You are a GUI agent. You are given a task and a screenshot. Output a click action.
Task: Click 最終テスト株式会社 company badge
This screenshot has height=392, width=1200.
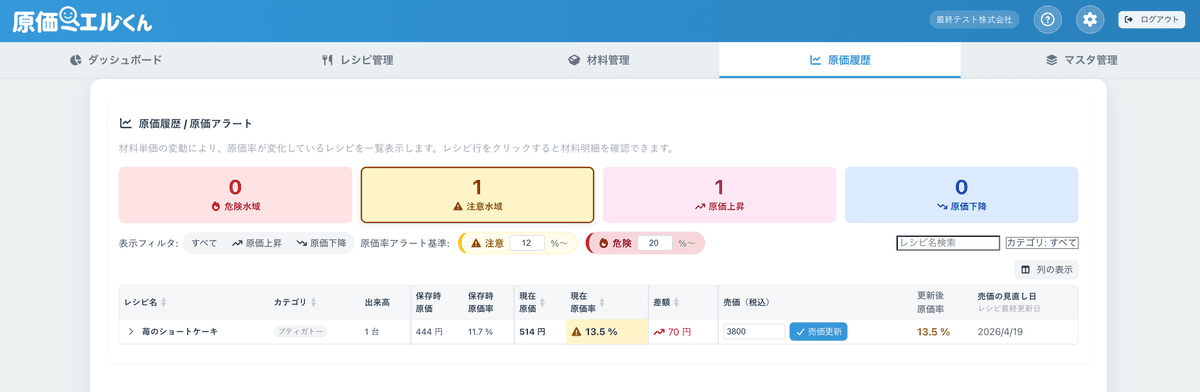click(x=973, y=19)
